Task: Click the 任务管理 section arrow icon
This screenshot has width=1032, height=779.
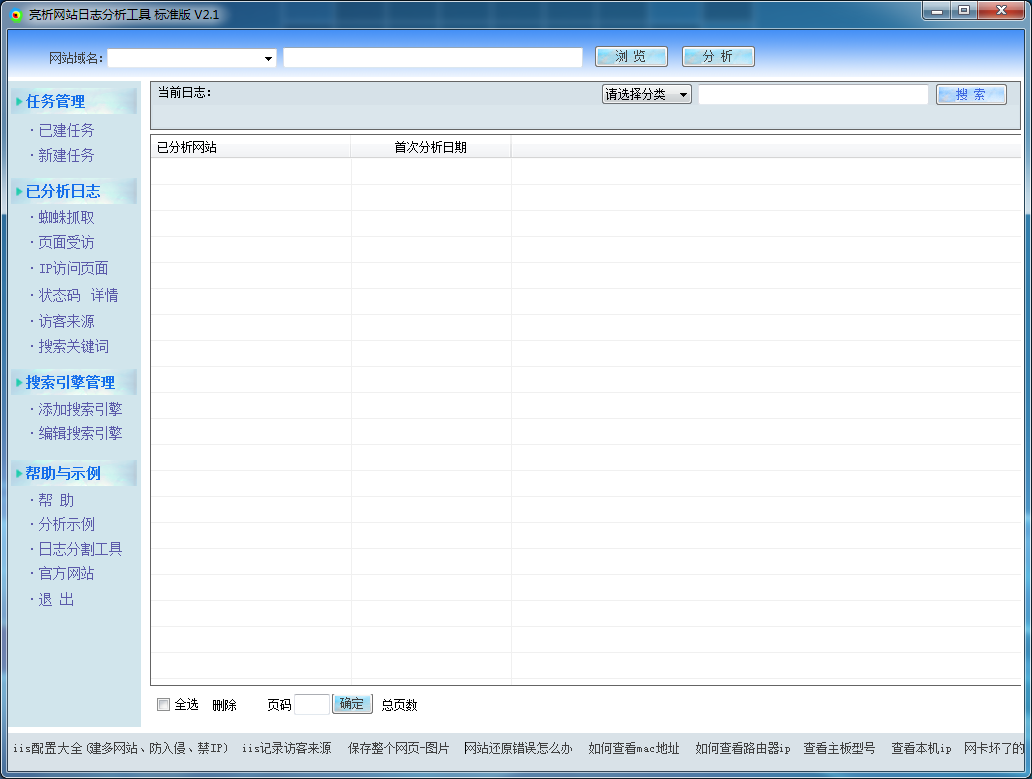Action: 19,101
